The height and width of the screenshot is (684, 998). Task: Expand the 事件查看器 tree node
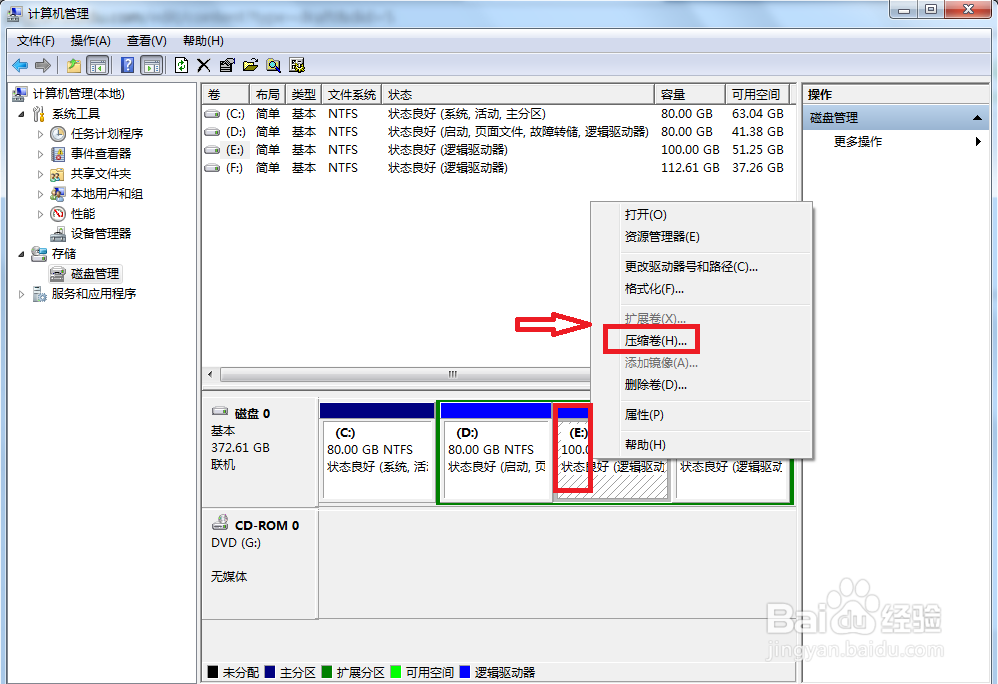coord(40,153)
